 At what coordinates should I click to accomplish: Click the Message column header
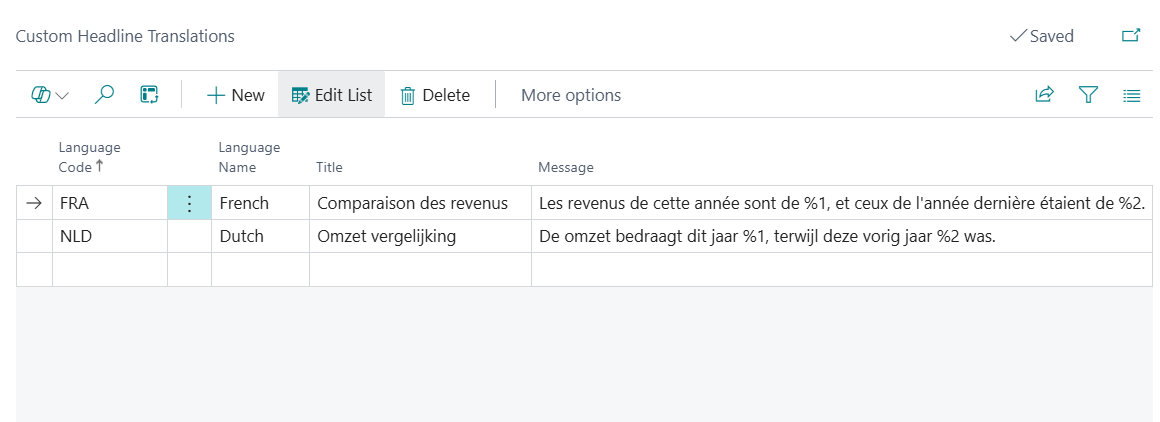tap(565, 167)
